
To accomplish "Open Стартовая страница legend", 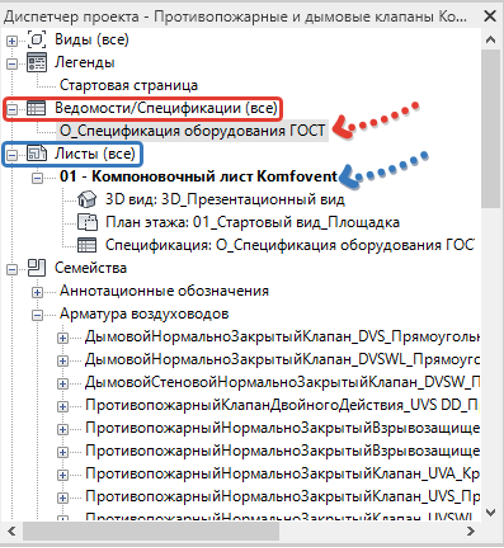I will (x=129, y=85).
